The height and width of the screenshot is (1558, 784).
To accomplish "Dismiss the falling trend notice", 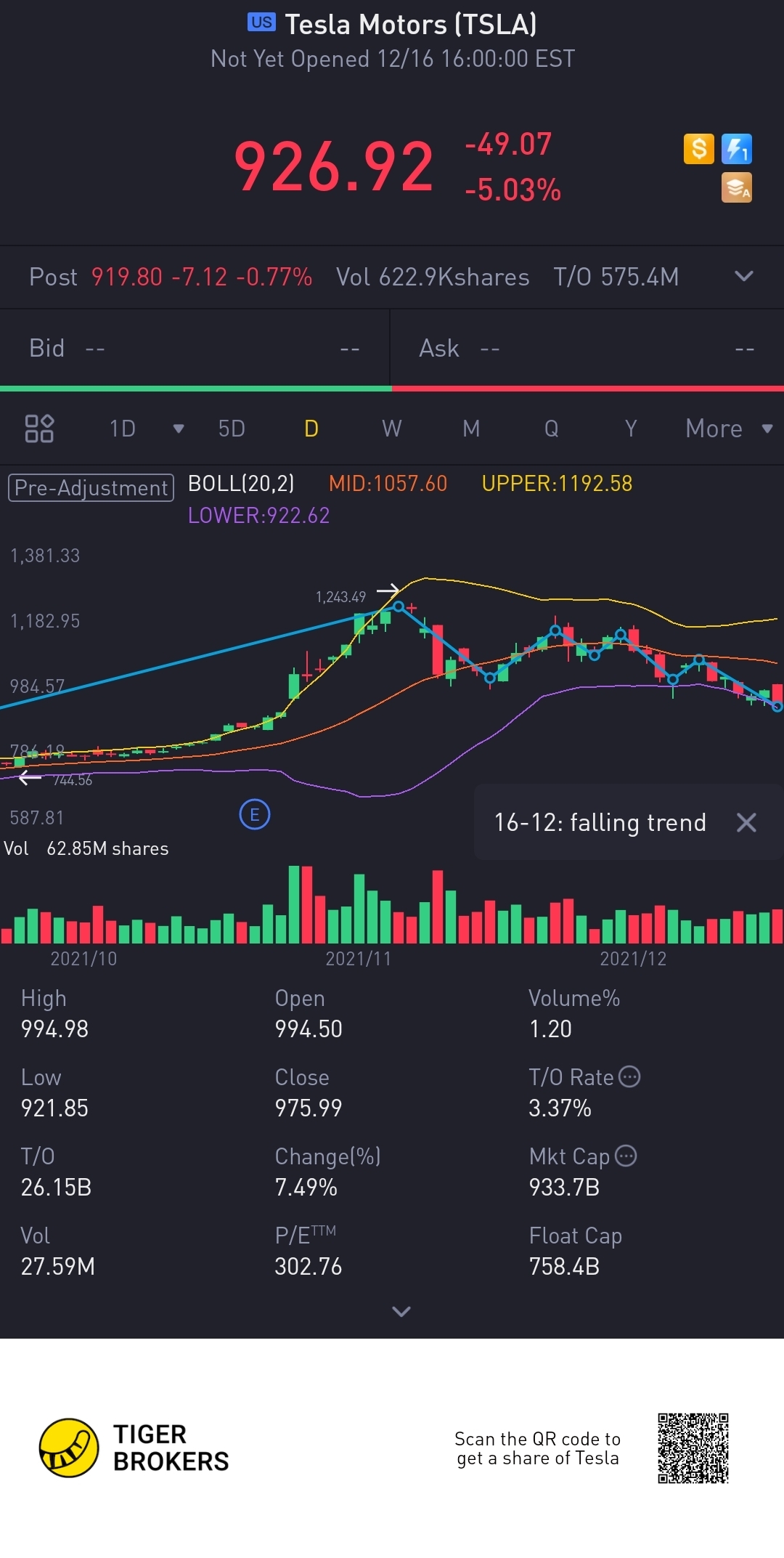I will point(746,822).
